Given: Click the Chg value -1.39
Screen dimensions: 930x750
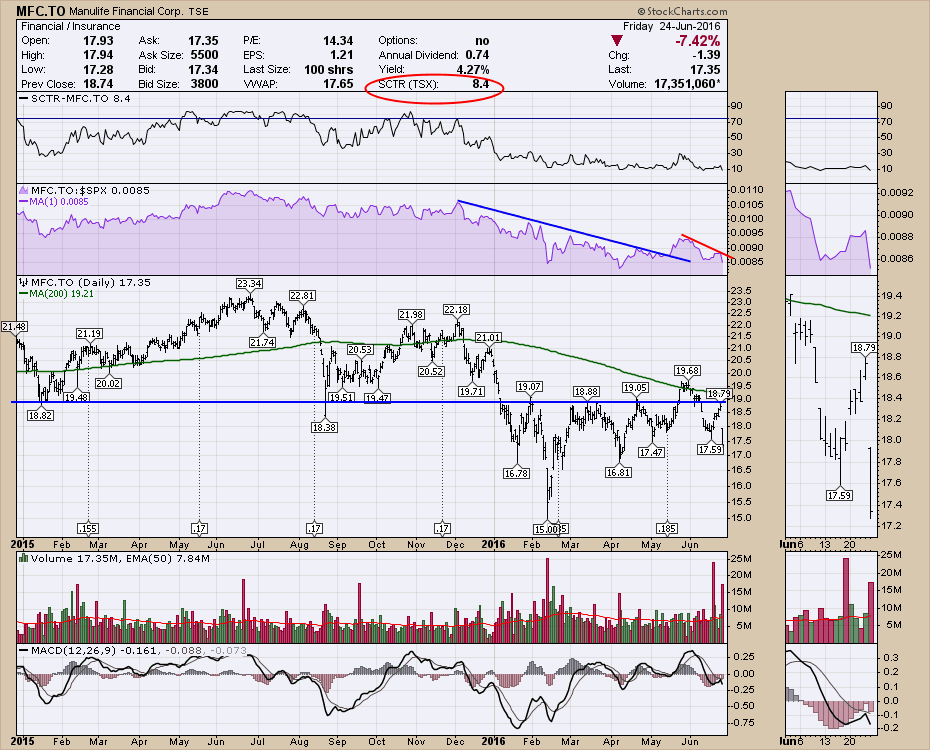Looking at the screenshot, I should point(706,55).
